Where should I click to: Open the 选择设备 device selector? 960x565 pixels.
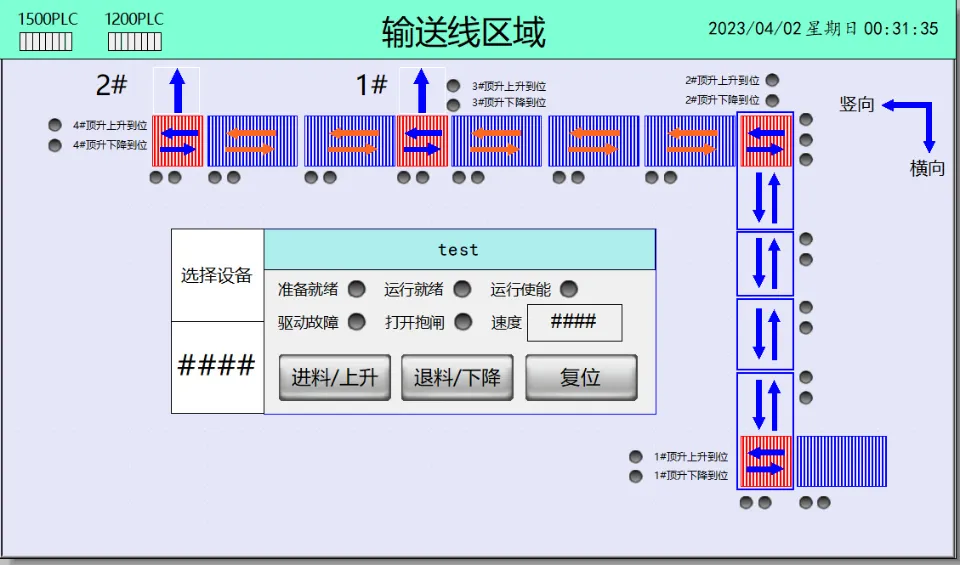tap(217, 275)
